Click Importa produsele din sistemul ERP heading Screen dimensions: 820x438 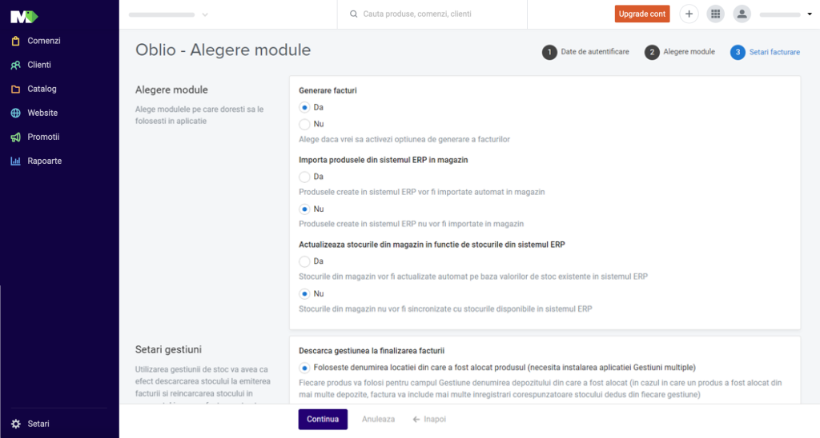pyautogui.click(x=383, y=160)
